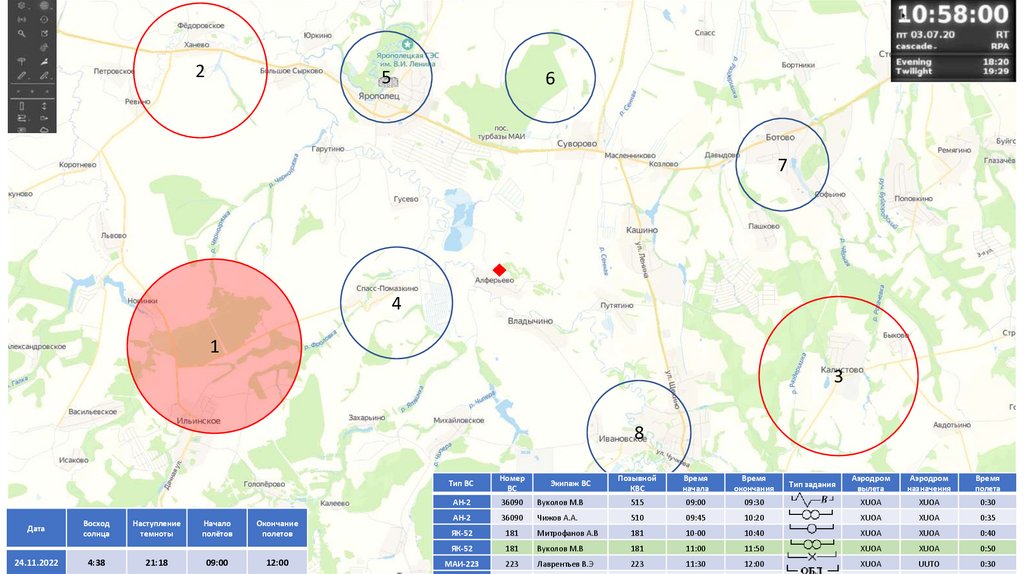Click the 'Восход солнца' header cell
1024x574 pixels.
click(x=96, y=528)
